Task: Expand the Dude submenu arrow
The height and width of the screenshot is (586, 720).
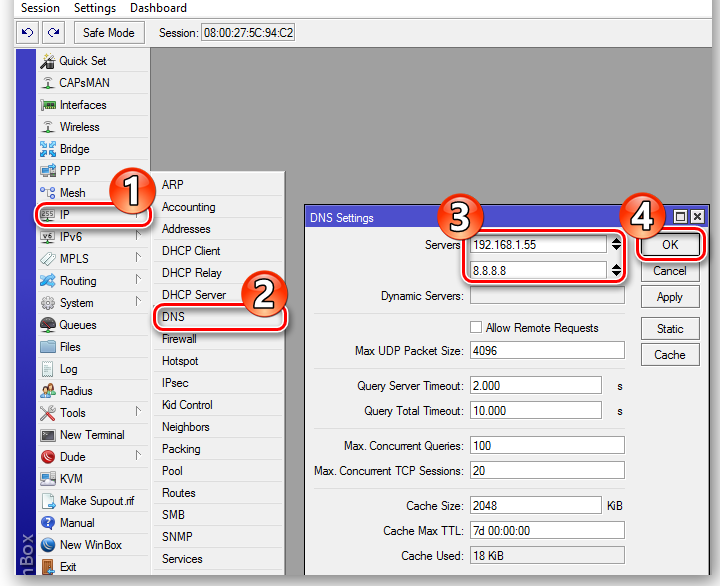Action: 138,456
